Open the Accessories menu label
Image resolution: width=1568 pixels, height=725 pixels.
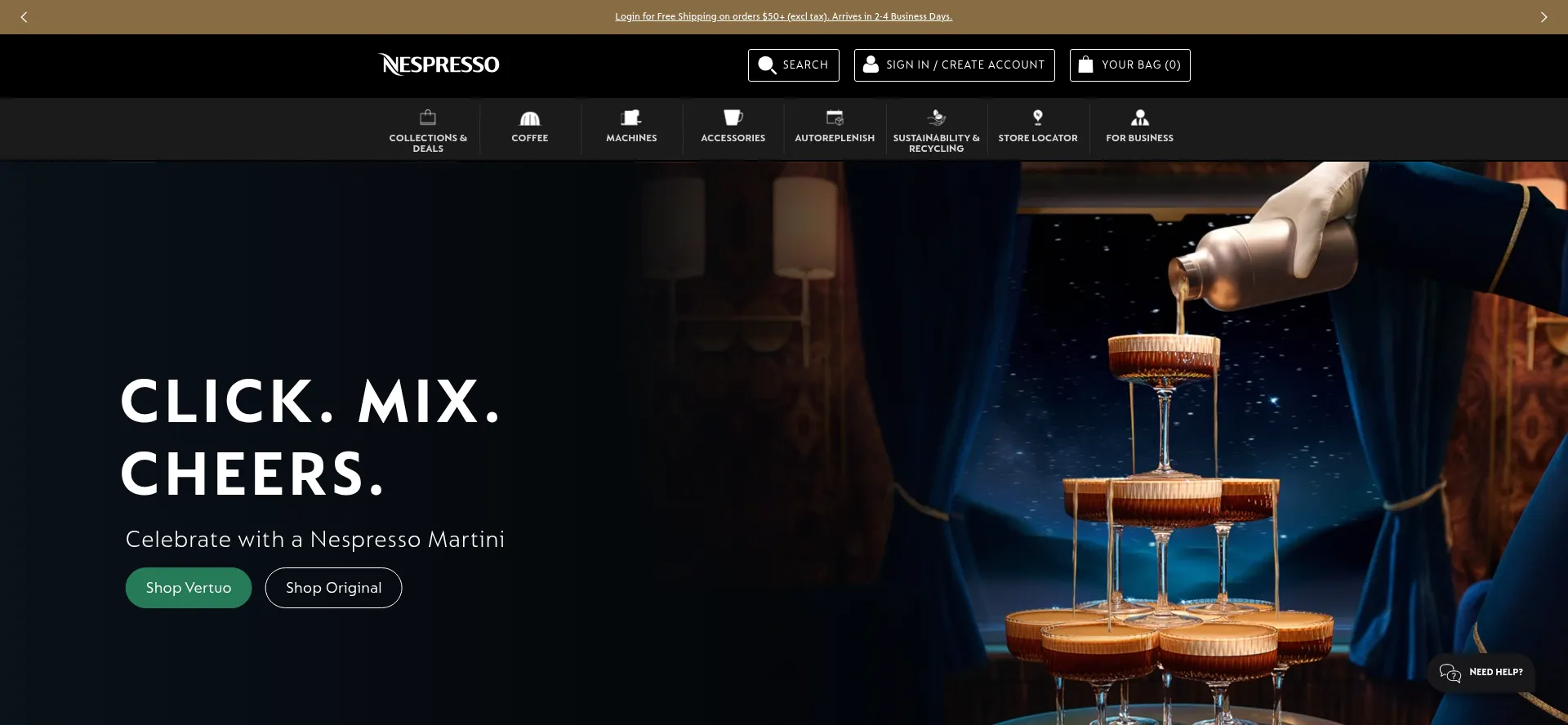[733, 138]
